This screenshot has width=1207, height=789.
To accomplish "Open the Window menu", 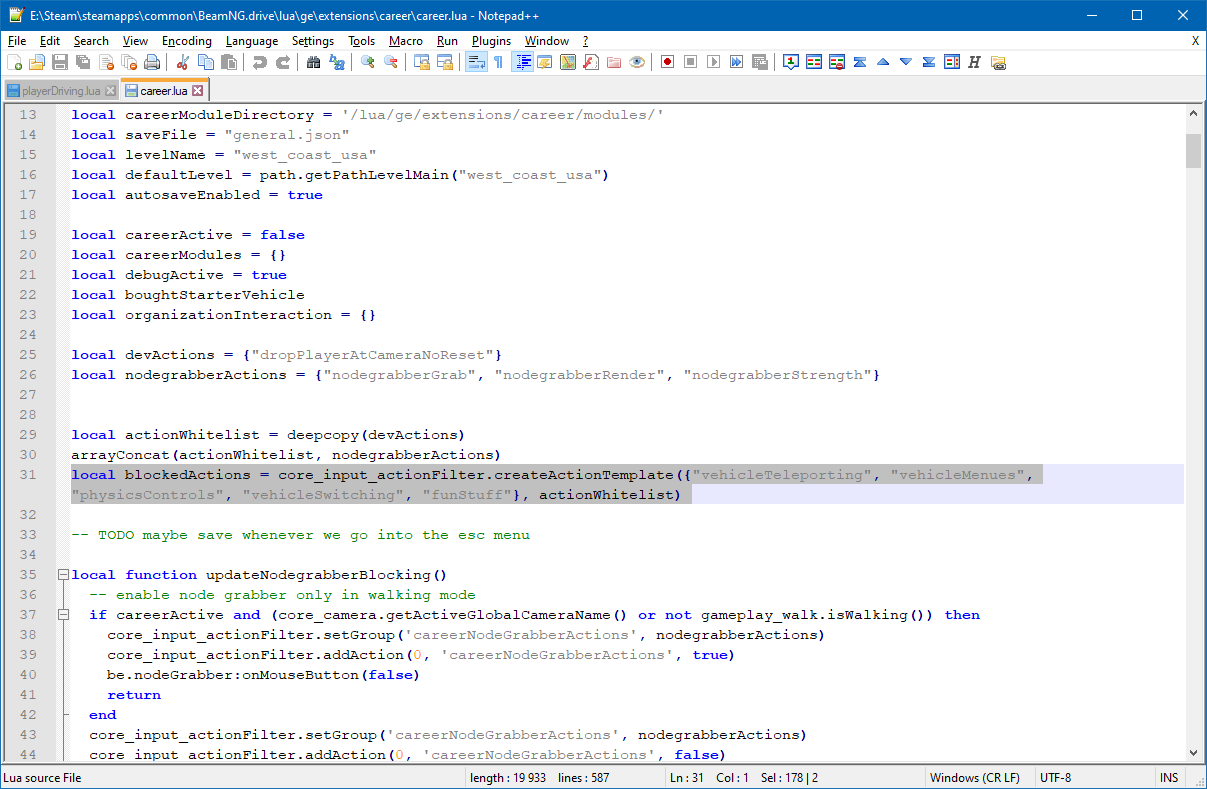I will pos(547,41).
